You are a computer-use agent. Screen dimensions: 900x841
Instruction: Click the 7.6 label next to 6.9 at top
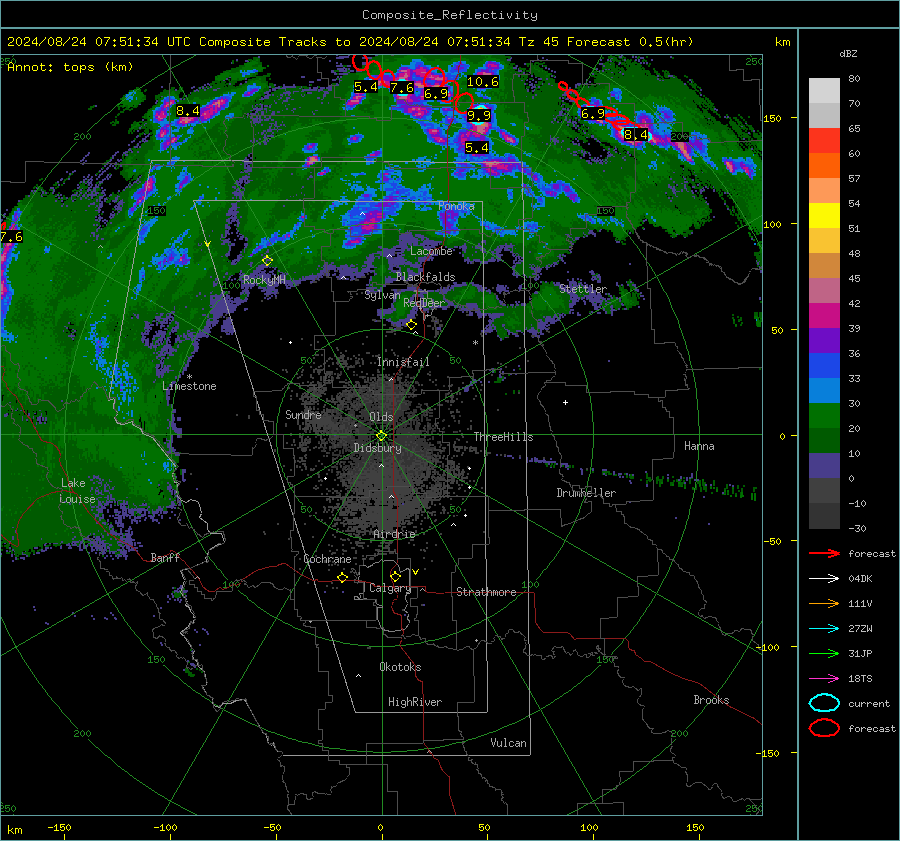[402, 87]
